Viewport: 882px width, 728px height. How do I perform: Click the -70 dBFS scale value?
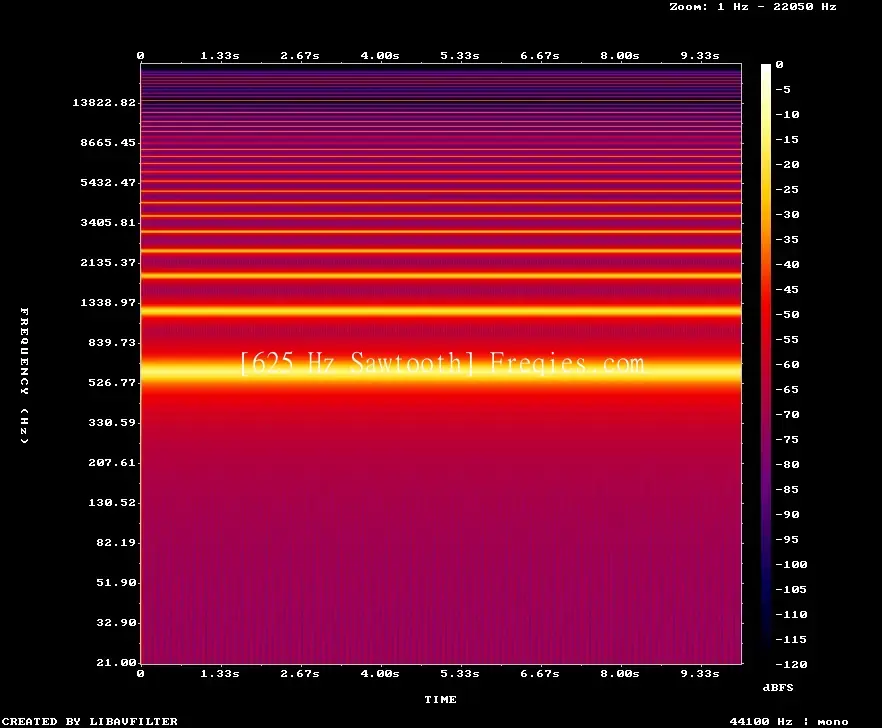[787, 415]
